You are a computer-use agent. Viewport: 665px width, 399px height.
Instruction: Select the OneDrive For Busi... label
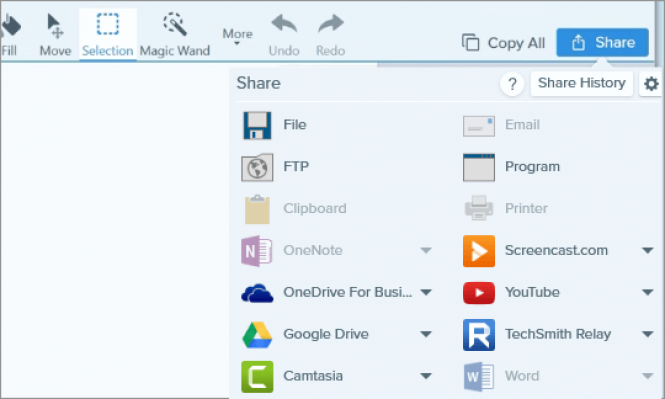click(x=348, y=292)
